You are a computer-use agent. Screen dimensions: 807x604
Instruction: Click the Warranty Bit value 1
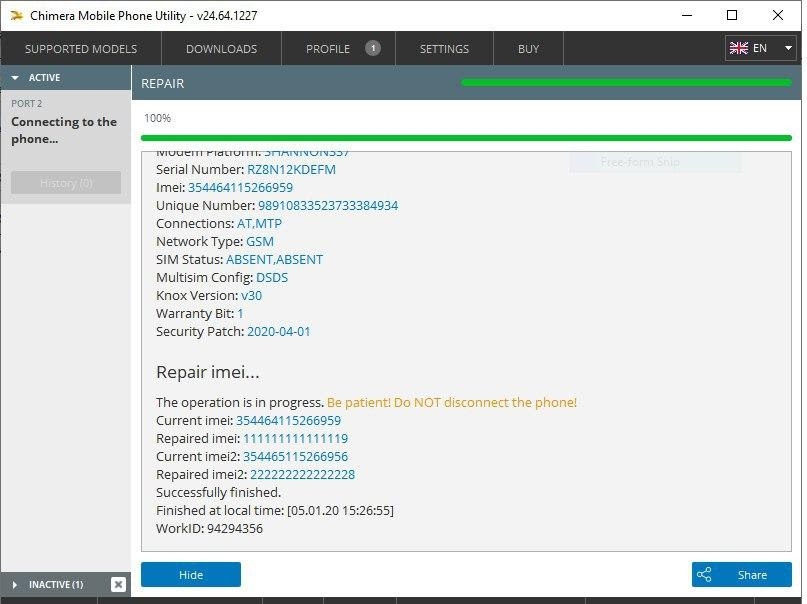240,314
